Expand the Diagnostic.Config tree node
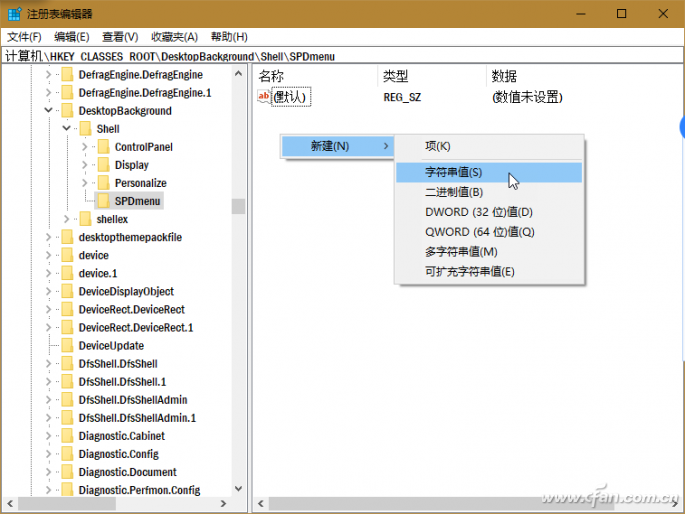This screenshot has height=514, width=685. pyautogui.click(x=48, y=454)
